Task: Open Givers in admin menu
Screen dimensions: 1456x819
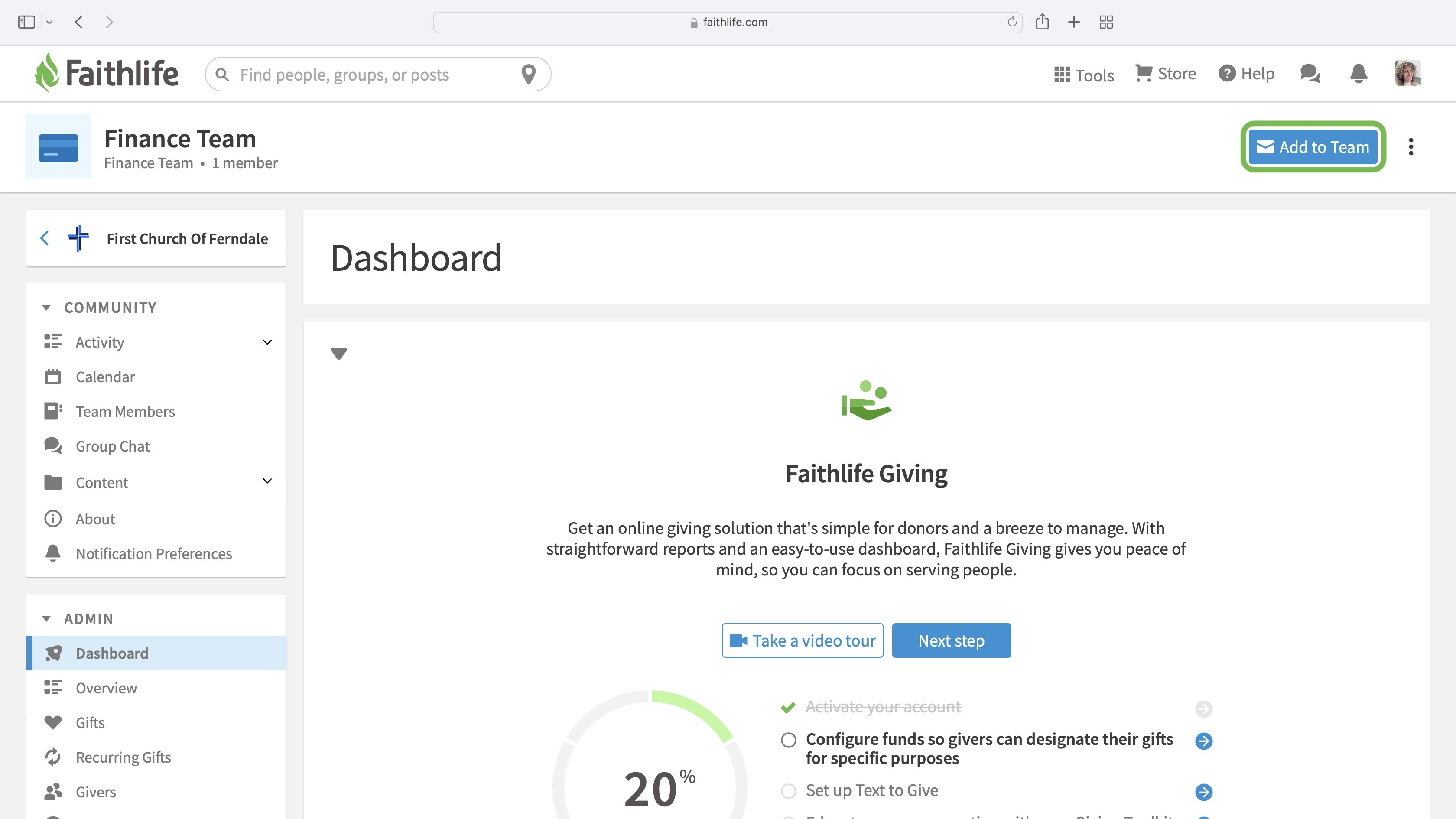Action: [156, 792]
